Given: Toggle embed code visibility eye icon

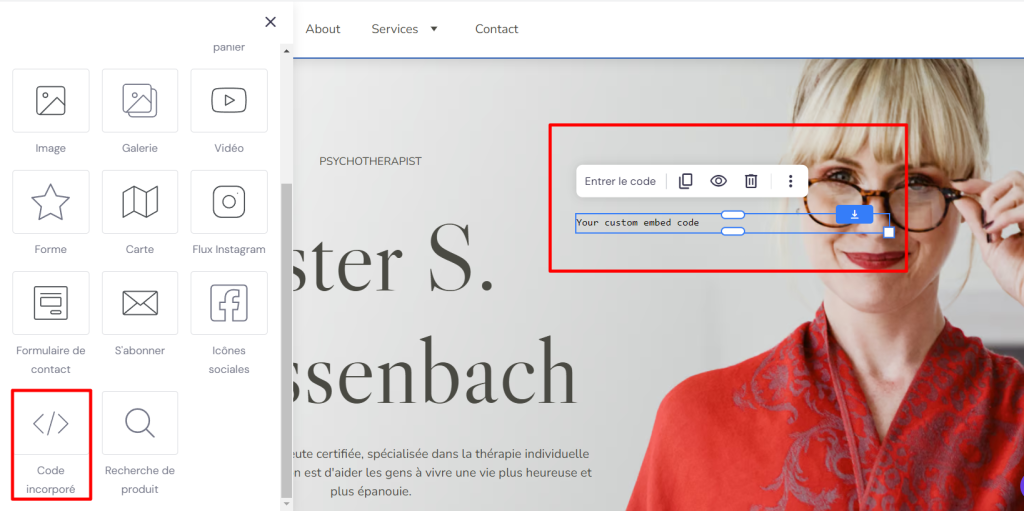Looking at the screenshot, I should point(718,181).
